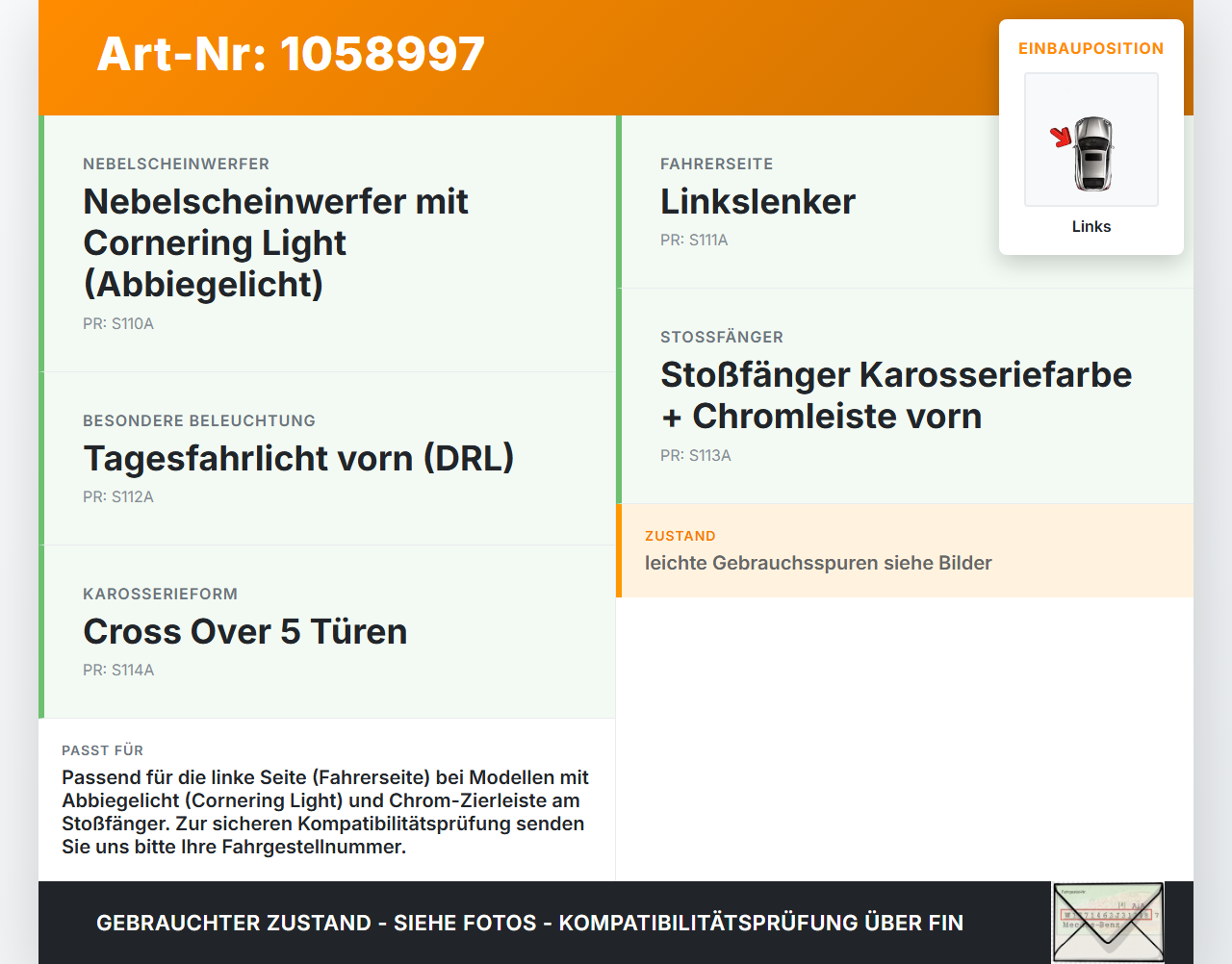
Task: Click the 'STOSSFÄNGER' label
Action: pos(722,337)
